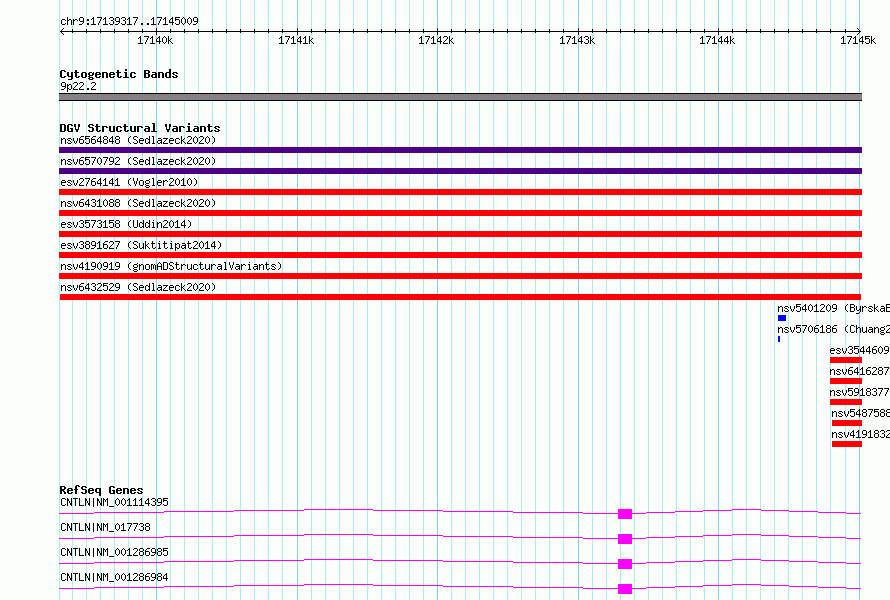Select the exon box of CNTLN NM_001286985
The width and height of the screenshot is (890, 600).
(625, 564)
